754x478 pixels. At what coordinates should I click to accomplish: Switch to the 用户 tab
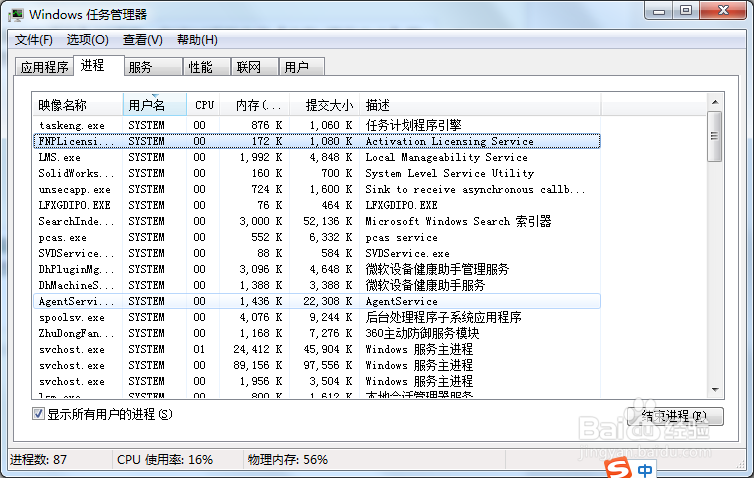(302, 67)
